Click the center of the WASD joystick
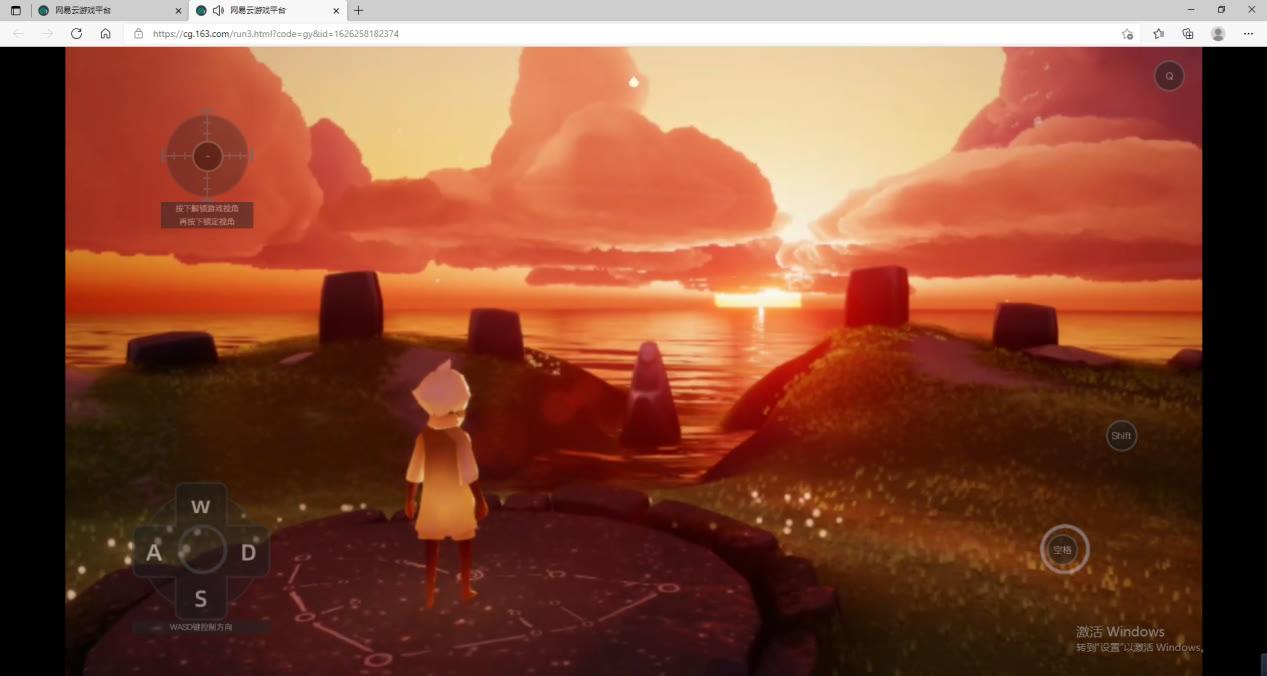 click(x=202, y=550)
